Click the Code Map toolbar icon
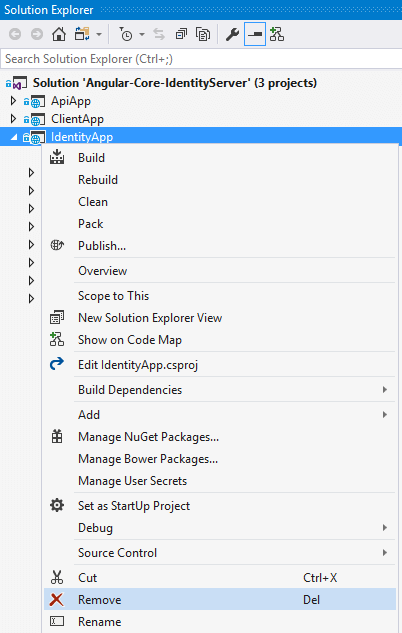 pyautogui.click(x=277, y=35)
